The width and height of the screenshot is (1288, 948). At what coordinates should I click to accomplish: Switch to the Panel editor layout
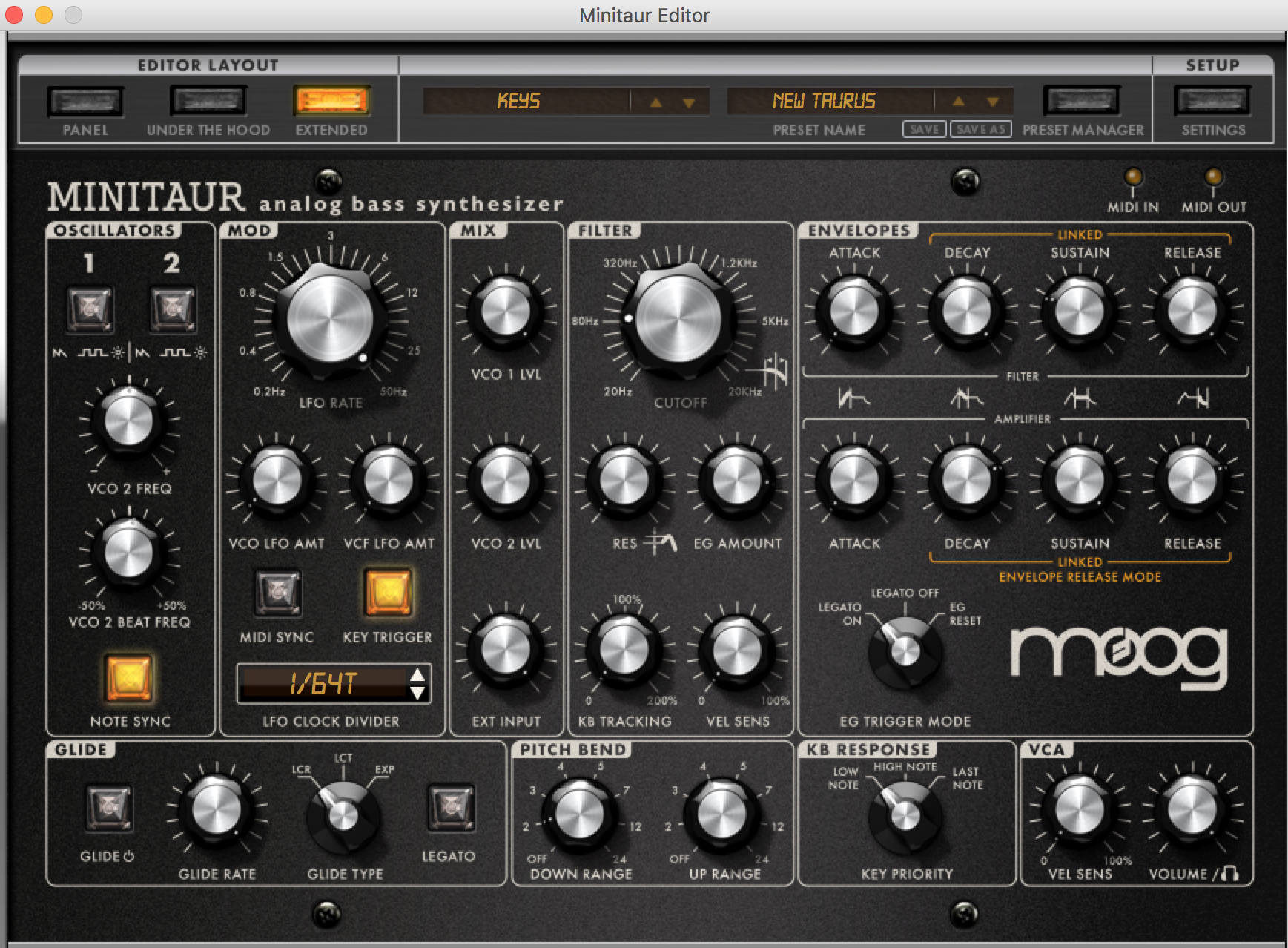coord(85,102)
